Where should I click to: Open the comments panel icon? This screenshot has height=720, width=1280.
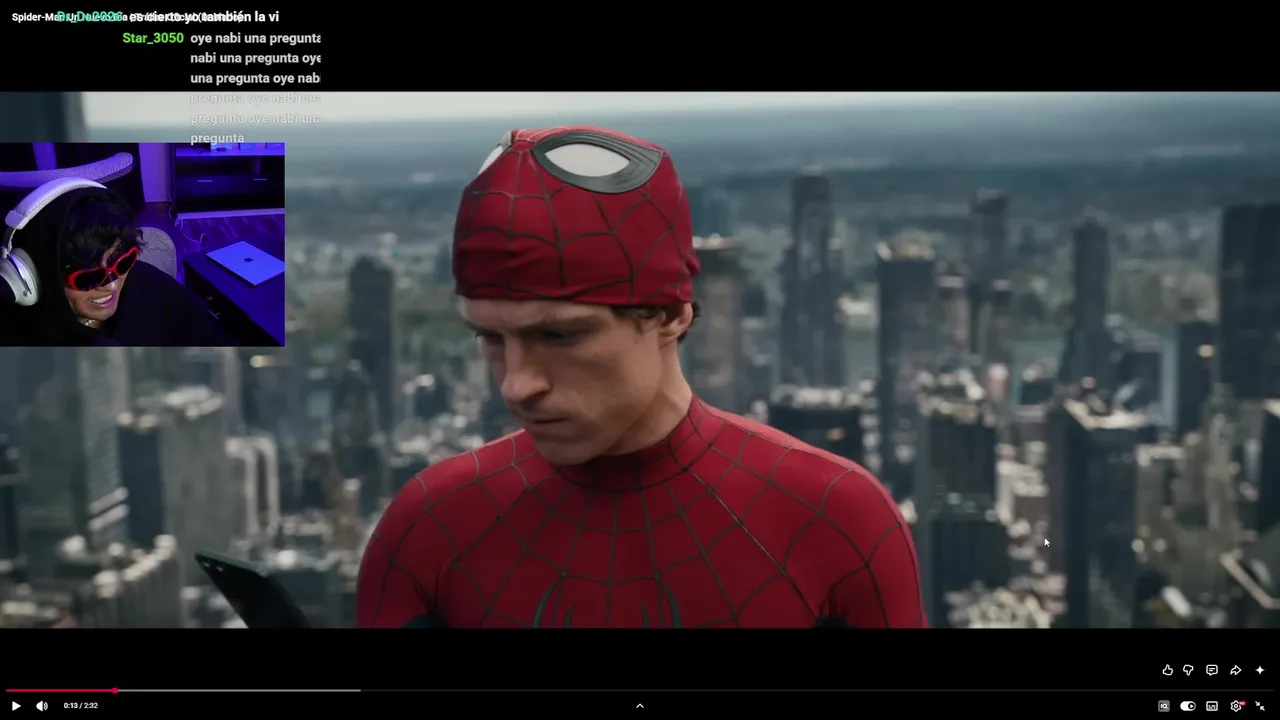[x=1211, y=670]
